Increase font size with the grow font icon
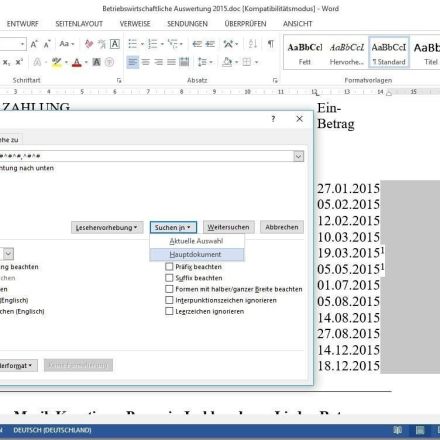 [x=34, y=44]
